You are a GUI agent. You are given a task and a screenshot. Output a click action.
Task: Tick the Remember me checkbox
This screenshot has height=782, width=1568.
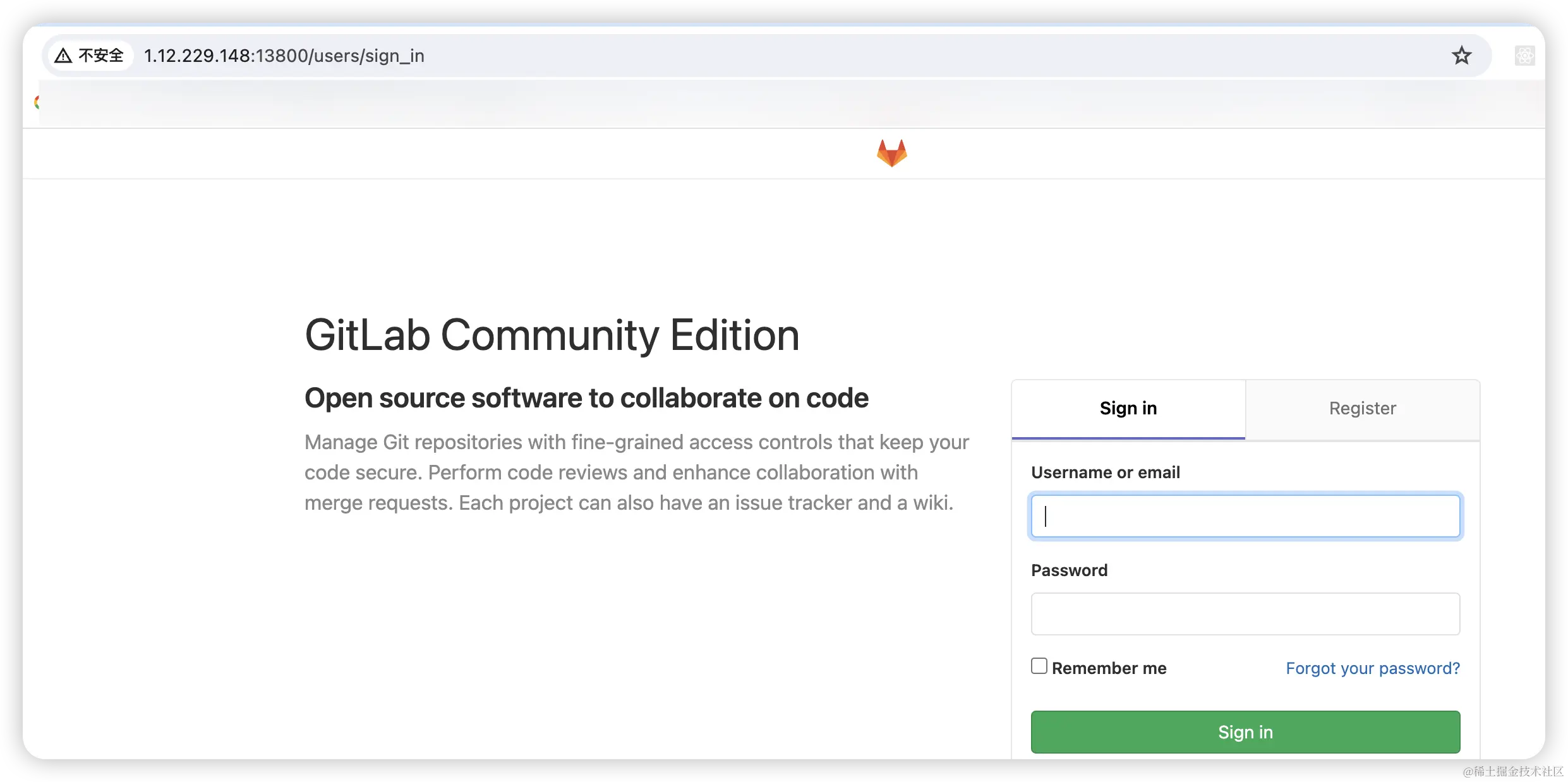coord(1039,666)
